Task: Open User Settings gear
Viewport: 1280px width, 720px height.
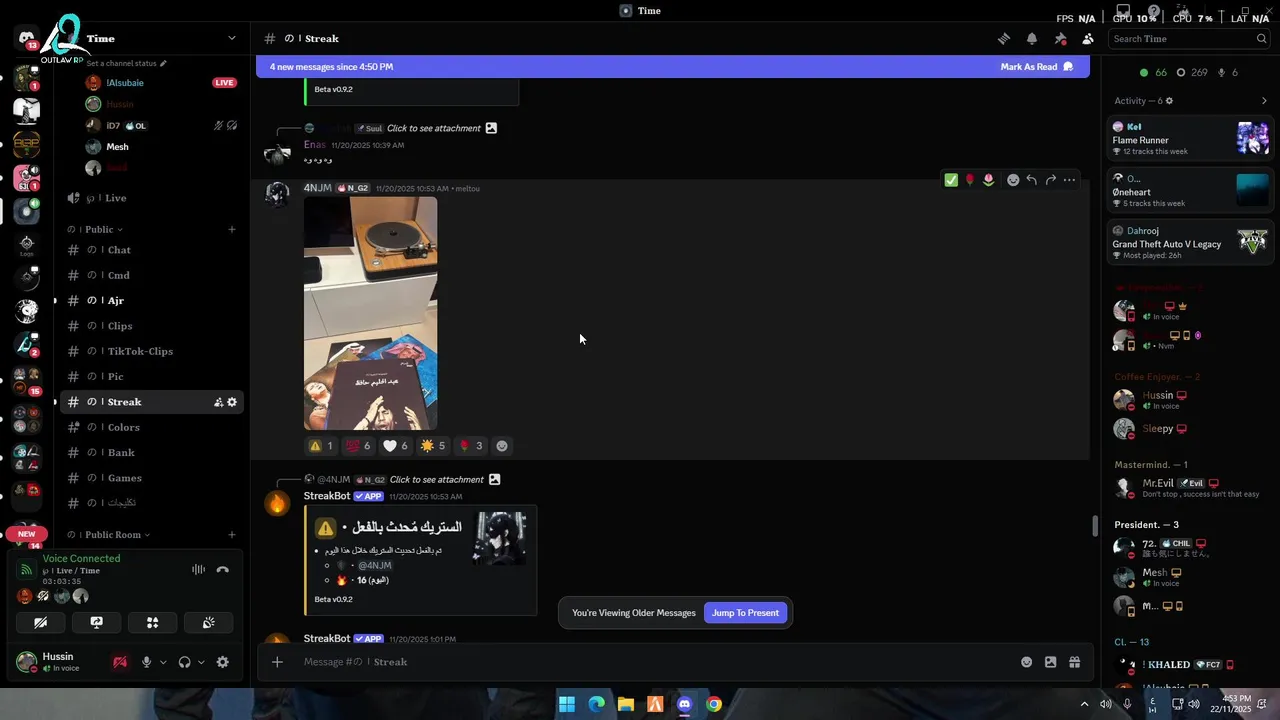Action: (x=223, y=662)
